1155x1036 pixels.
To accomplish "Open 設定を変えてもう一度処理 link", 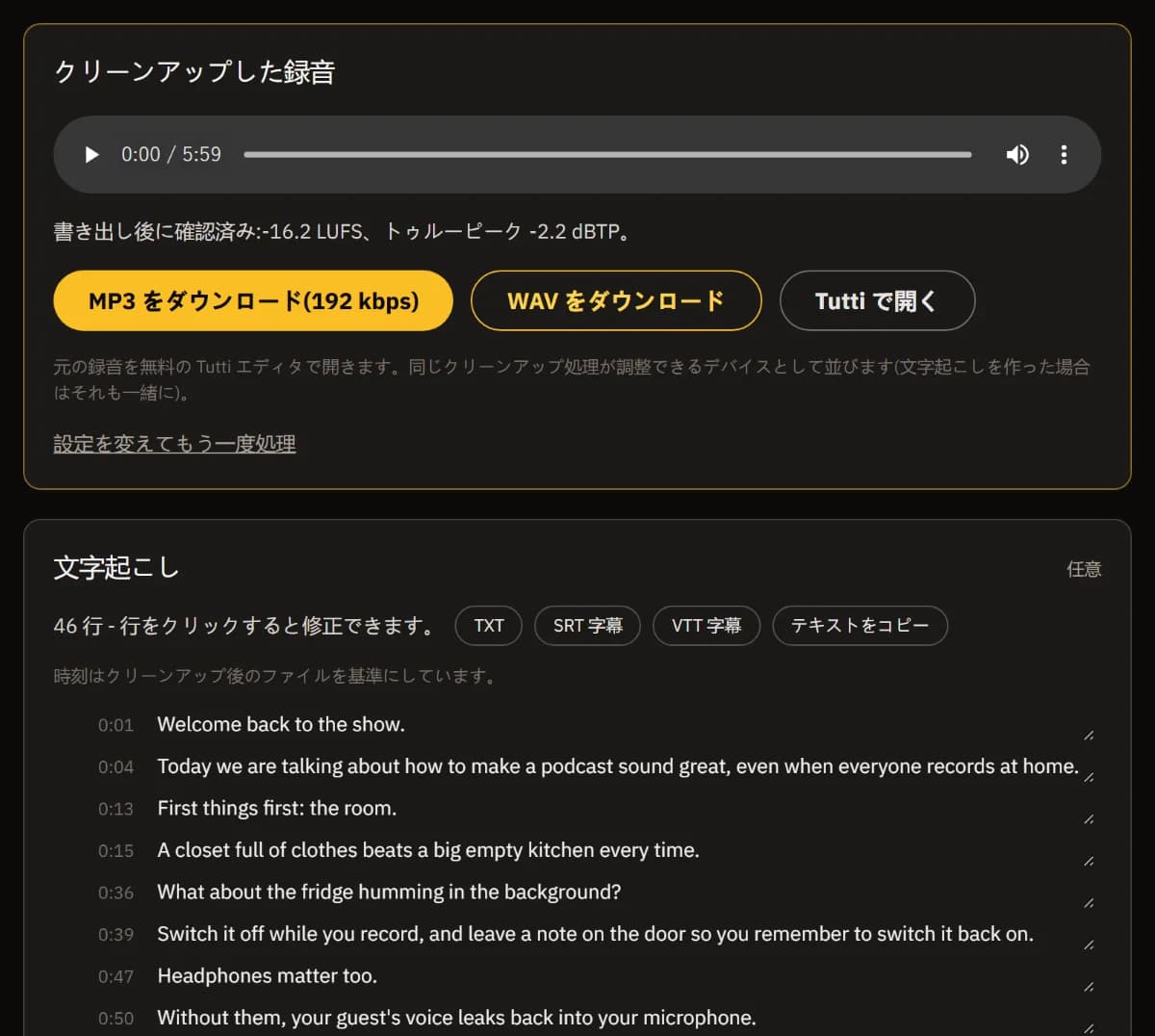I will pyautogui.click(x=174, y=444).
